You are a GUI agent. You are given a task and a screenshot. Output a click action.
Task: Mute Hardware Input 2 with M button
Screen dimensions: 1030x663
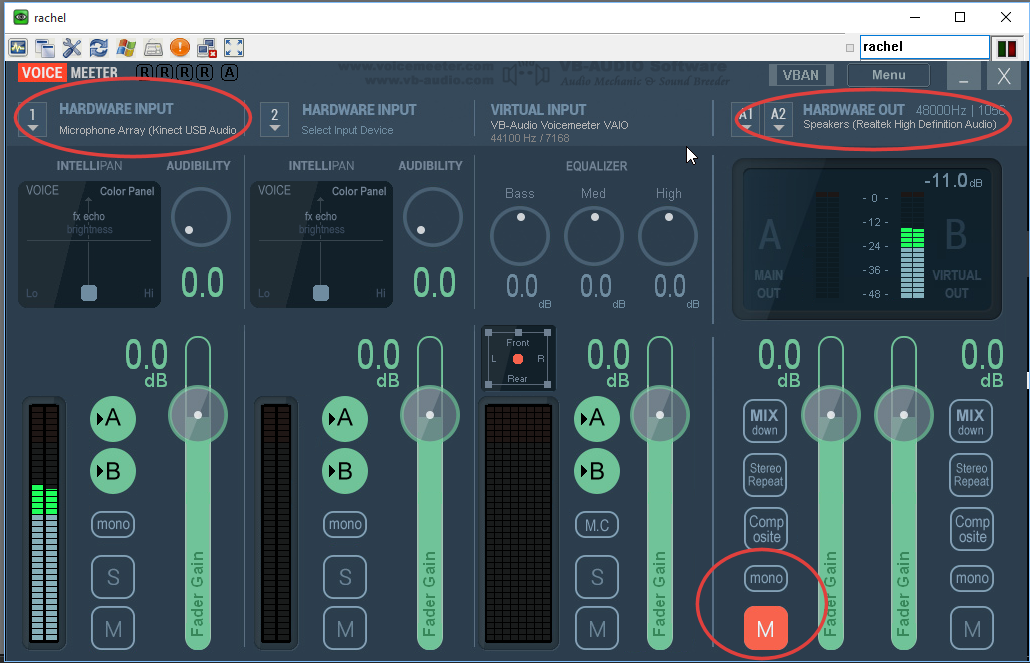(345, 629)
